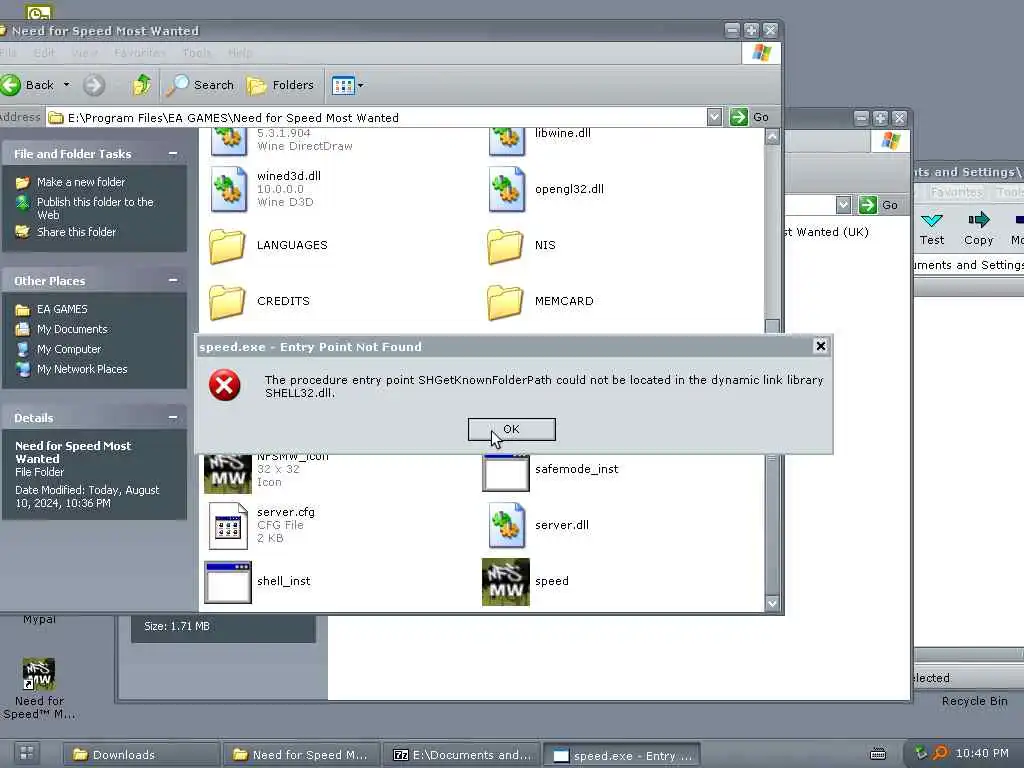The width and height of the screenshot is (1024, 768).
Task: Select the safemode_inst file icon
Action: pos(505,473)
